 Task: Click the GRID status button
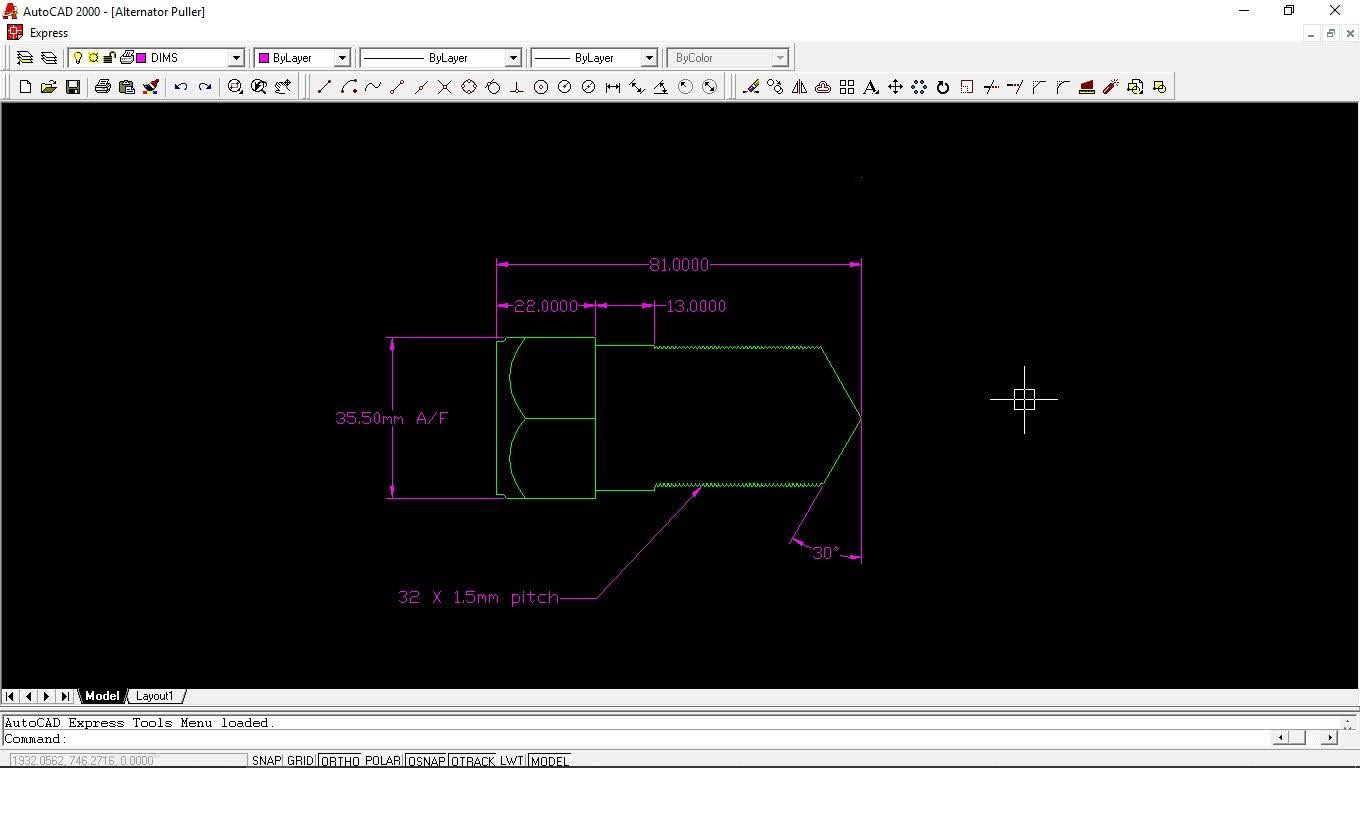click(x=300, y=761)
